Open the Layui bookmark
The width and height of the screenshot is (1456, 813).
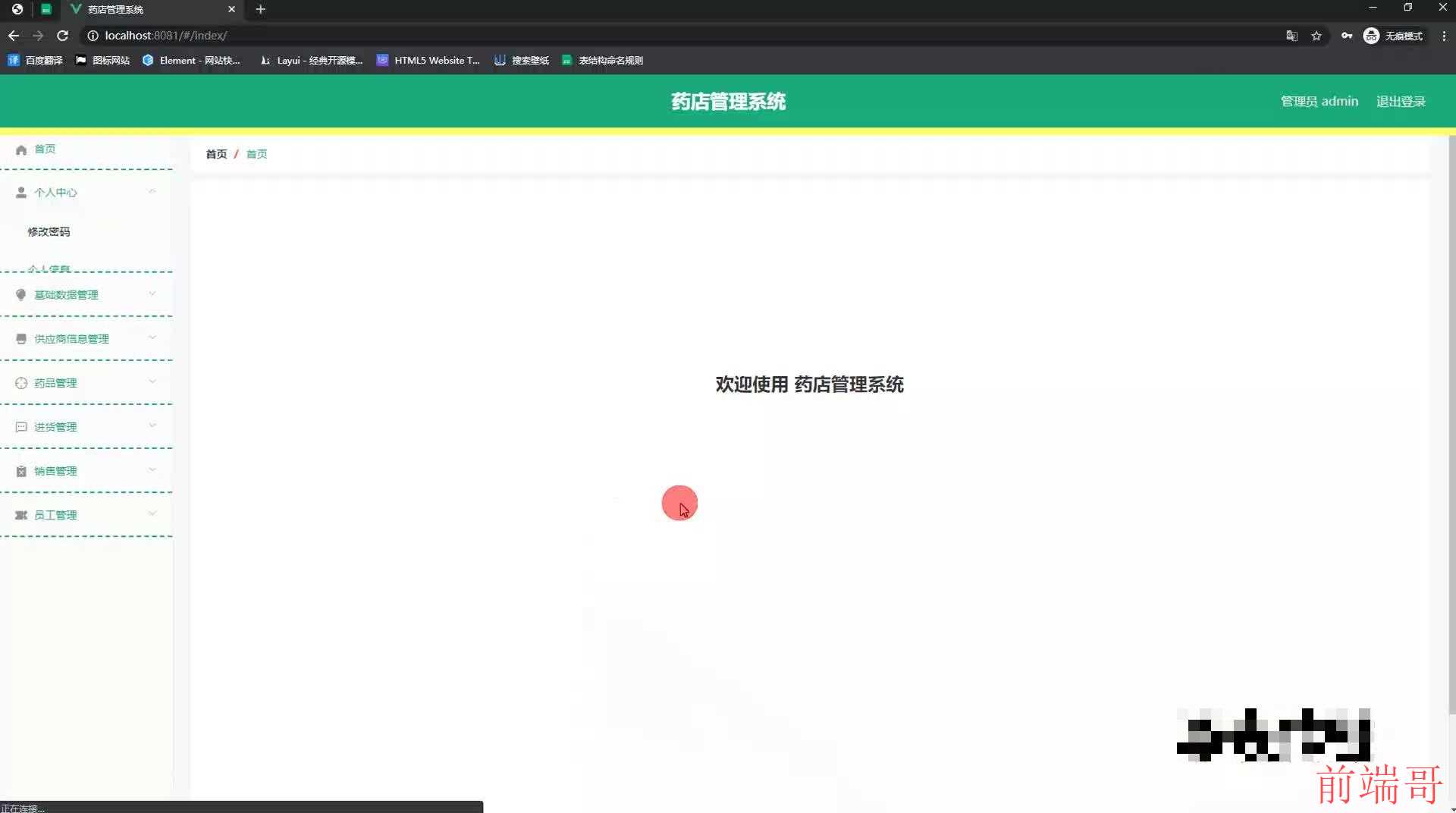(x=311, y=61)
